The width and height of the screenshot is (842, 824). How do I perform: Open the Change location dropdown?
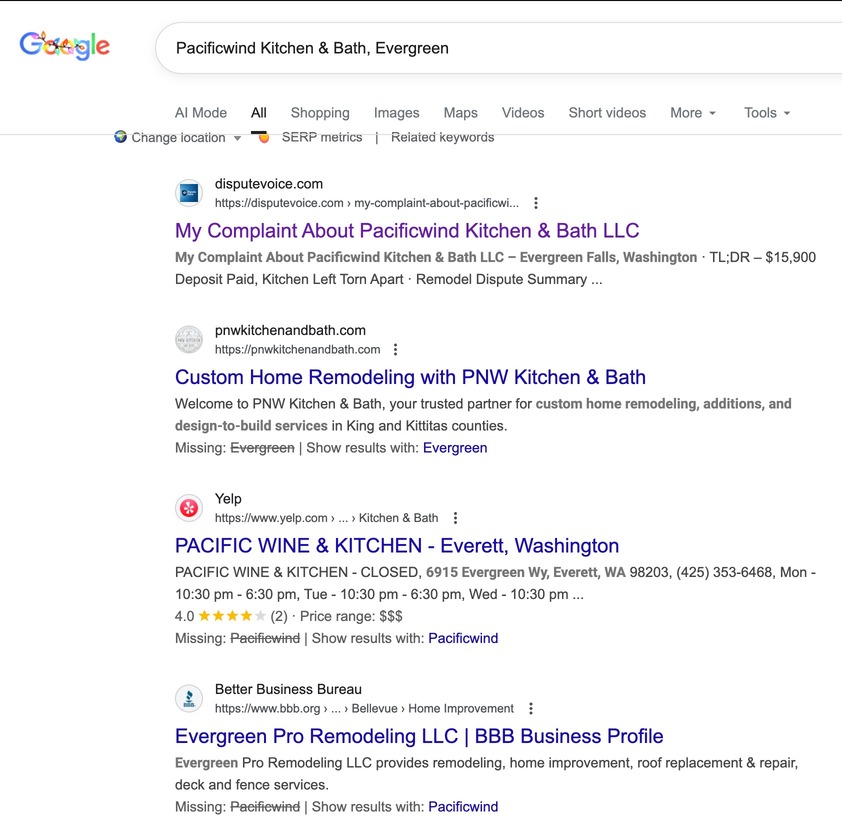point(178,138)
